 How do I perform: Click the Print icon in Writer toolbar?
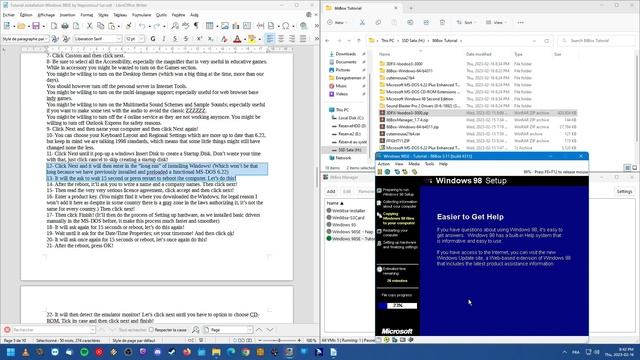point(65,26)
